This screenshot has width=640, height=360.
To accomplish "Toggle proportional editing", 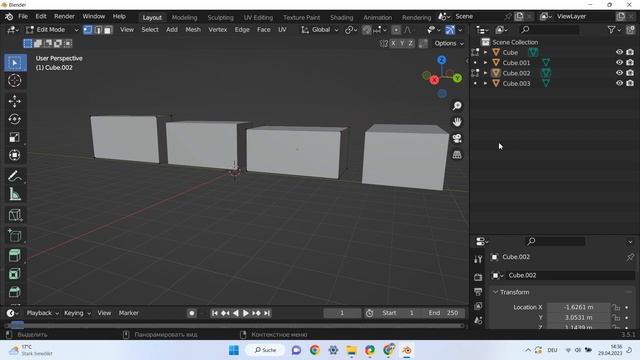I will [396, 30].
